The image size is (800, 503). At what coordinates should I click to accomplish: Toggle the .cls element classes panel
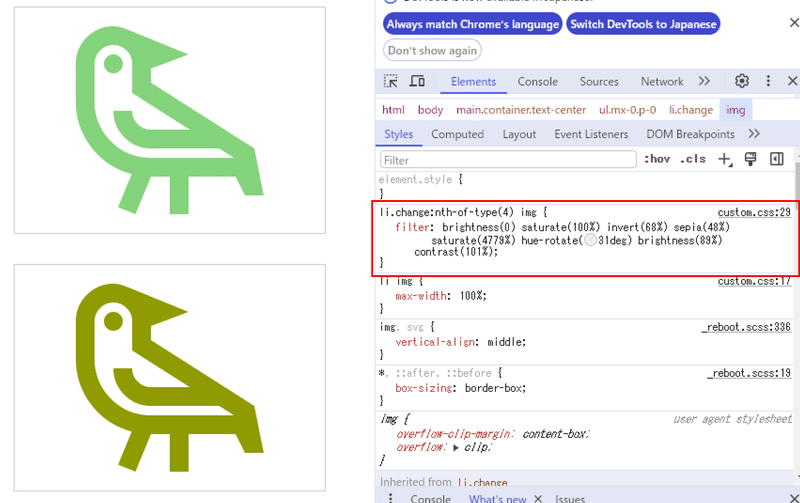[x=693, y=159]
